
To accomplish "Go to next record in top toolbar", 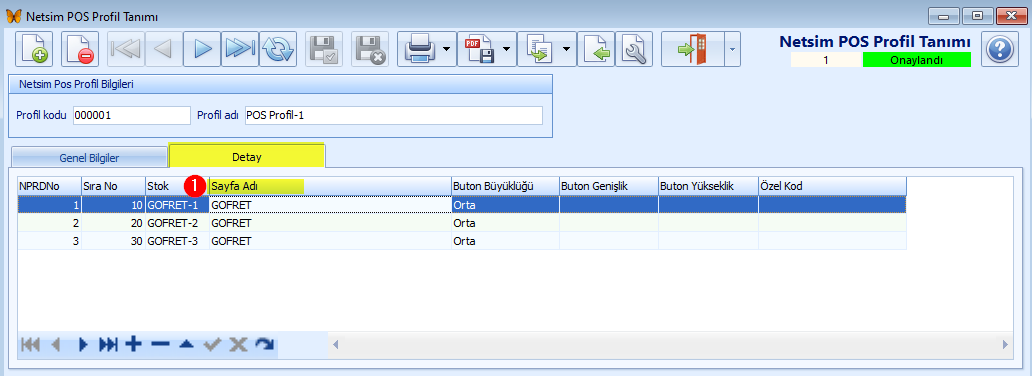I will [x=201, y=49].
